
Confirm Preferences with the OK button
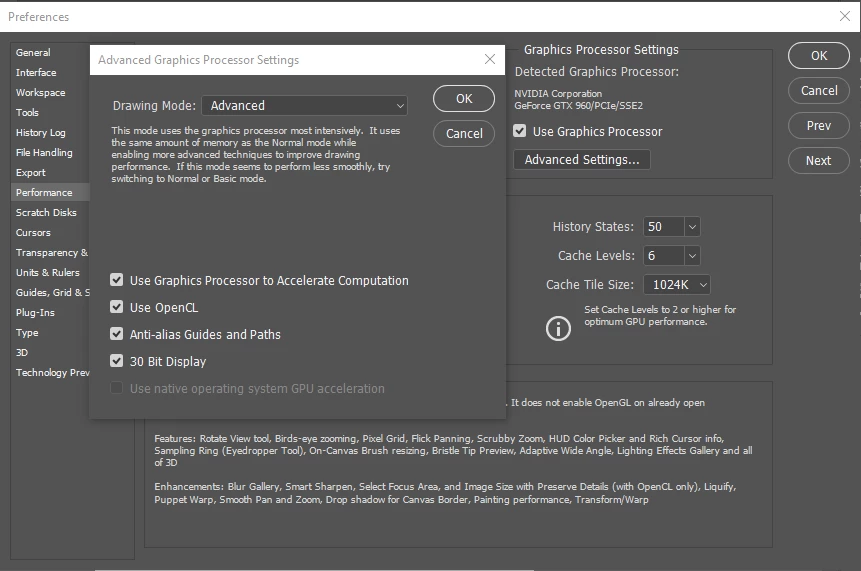(819, 55)
